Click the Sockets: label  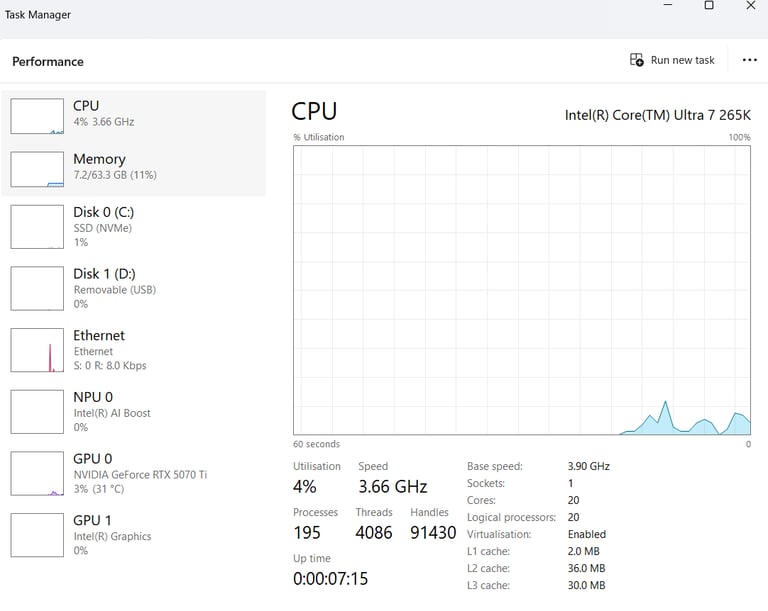coord(486,483)
